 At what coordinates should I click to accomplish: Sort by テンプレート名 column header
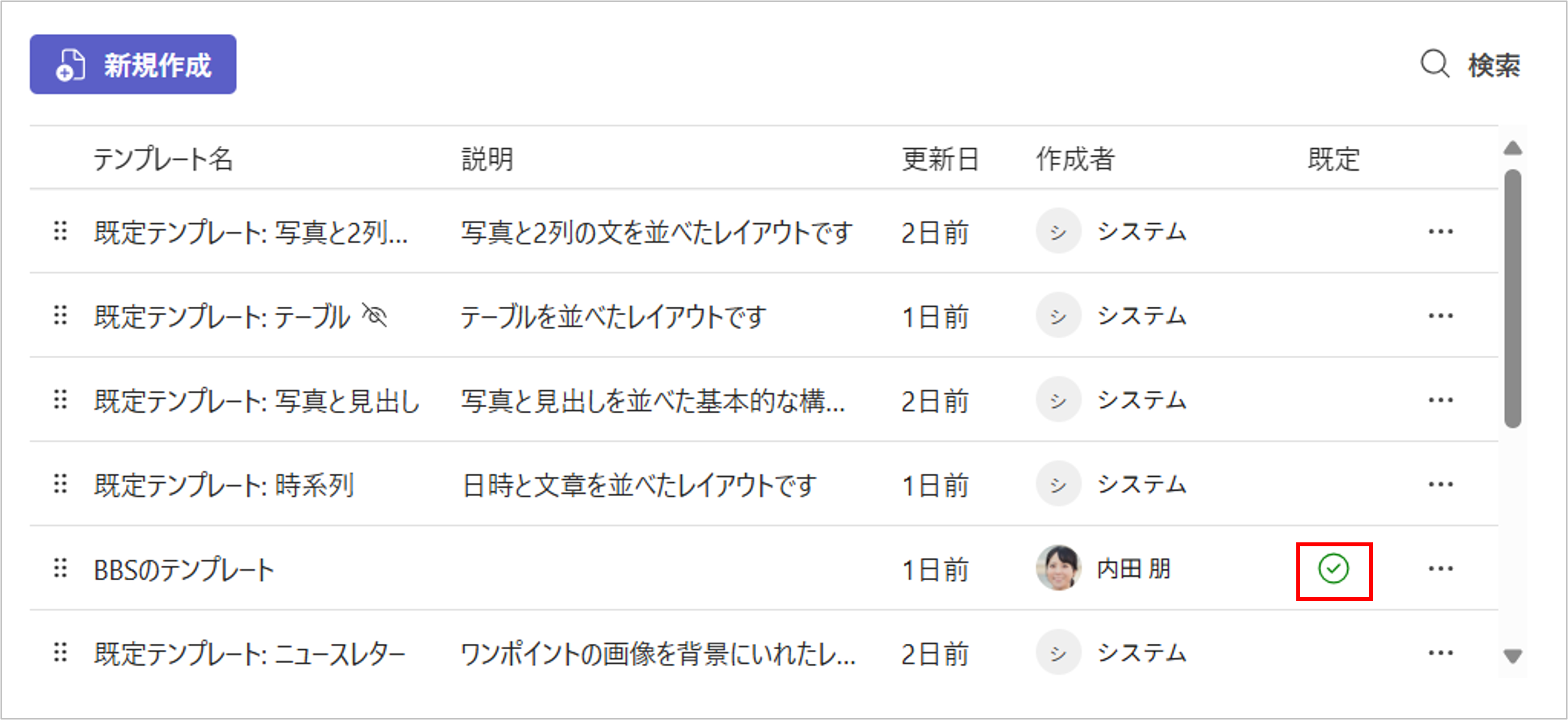pyautogui.click(x=163, y=159)
